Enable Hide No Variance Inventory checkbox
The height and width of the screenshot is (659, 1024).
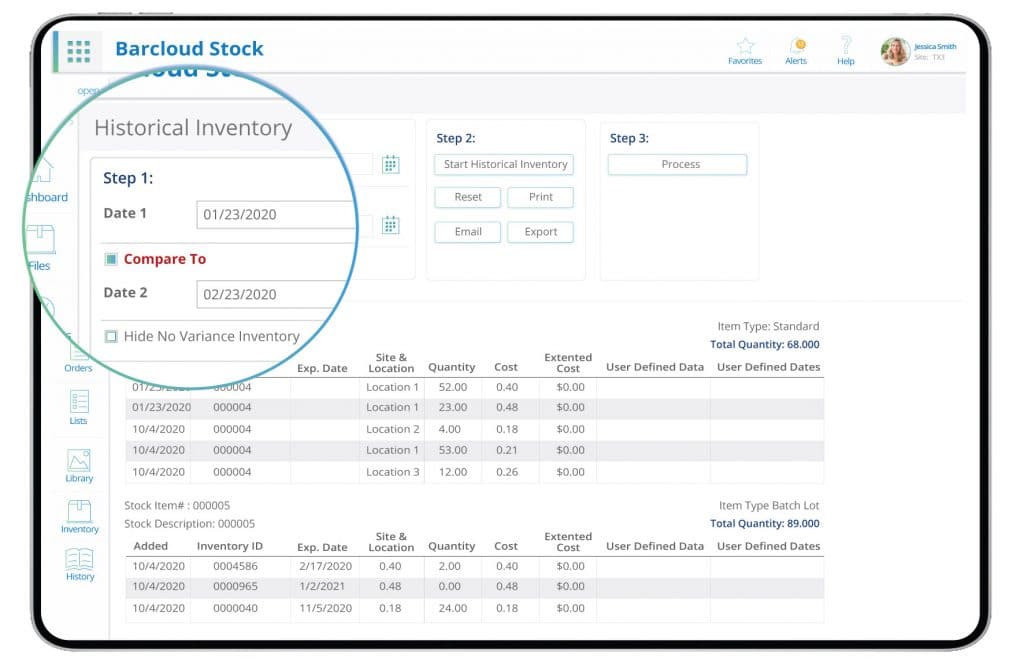(111, 336)
